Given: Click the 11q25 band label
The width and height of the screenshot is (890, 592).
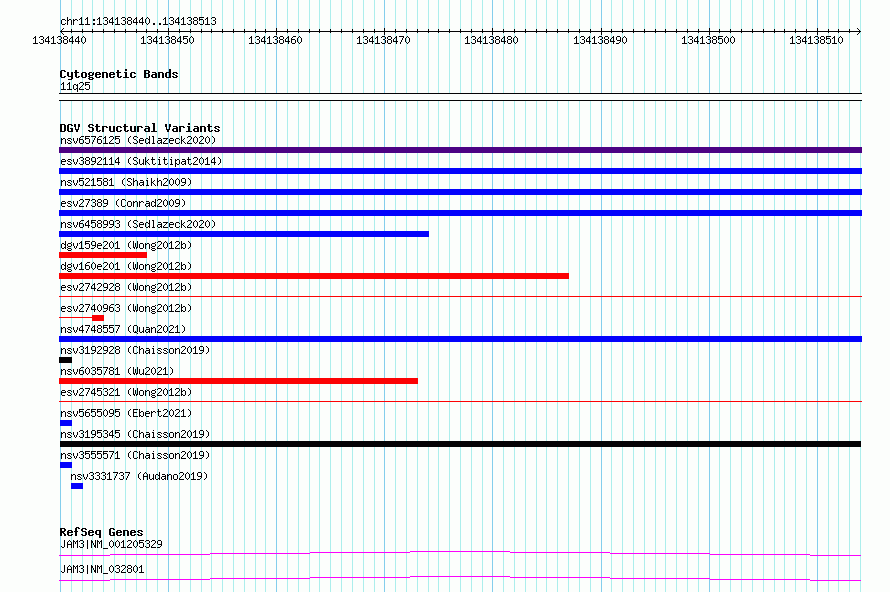Looking at the screenshot, I should [75, 86].
